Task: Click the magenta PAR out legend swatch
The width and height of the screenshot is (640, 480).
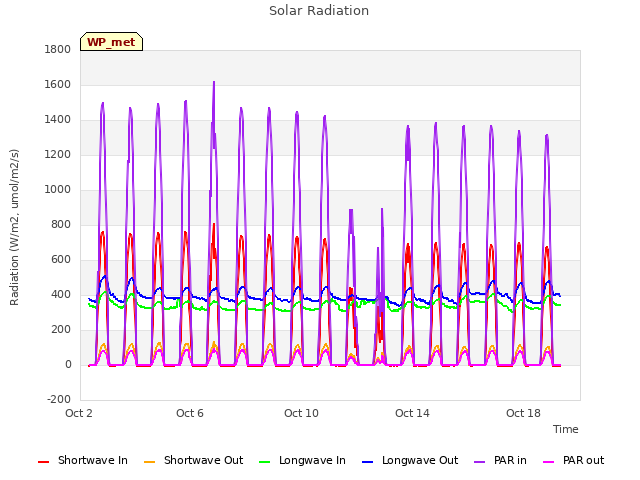Action: [549, 462]
